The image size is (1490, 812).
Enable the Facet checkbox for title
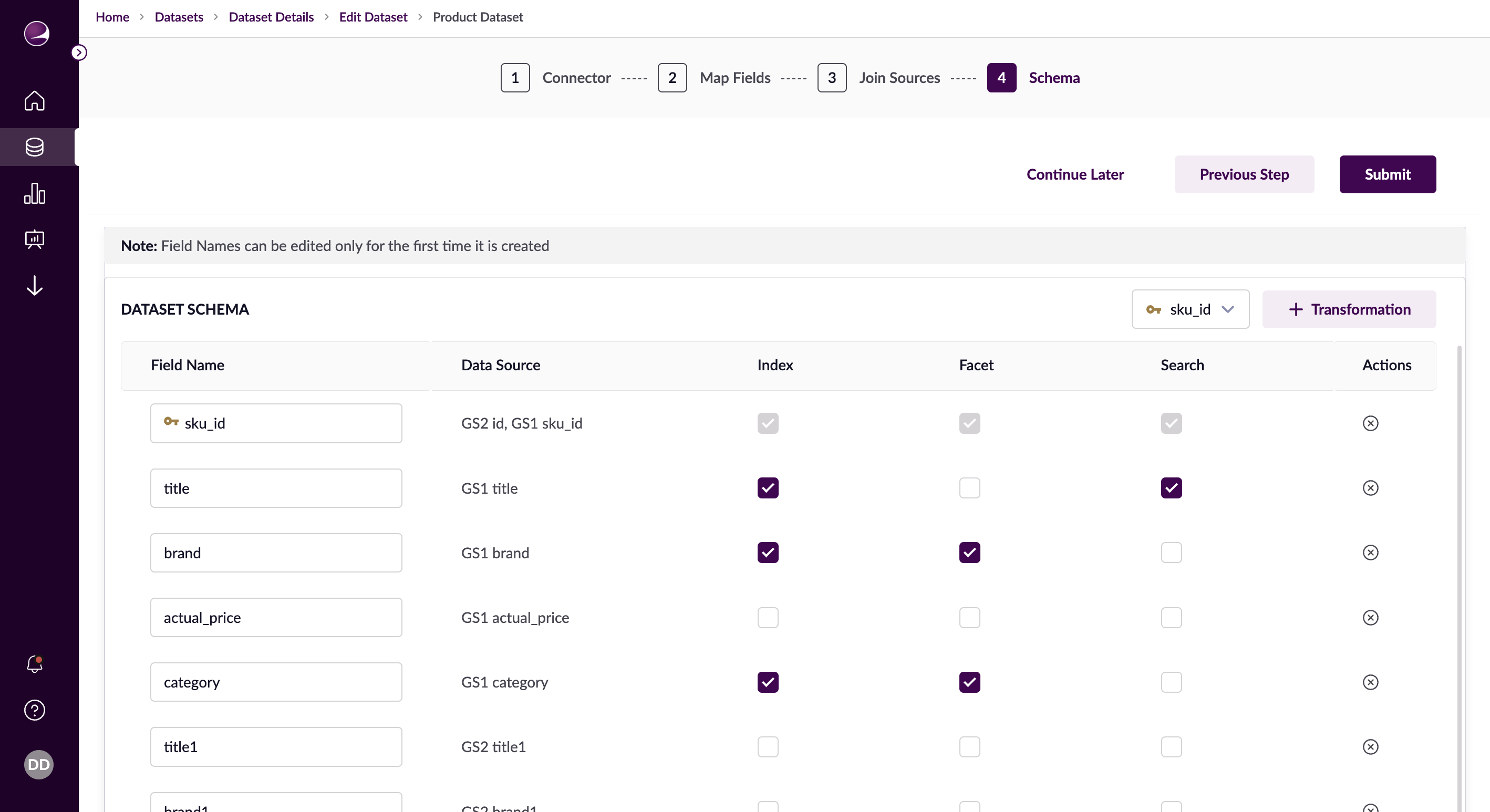[x=969, y=488]
